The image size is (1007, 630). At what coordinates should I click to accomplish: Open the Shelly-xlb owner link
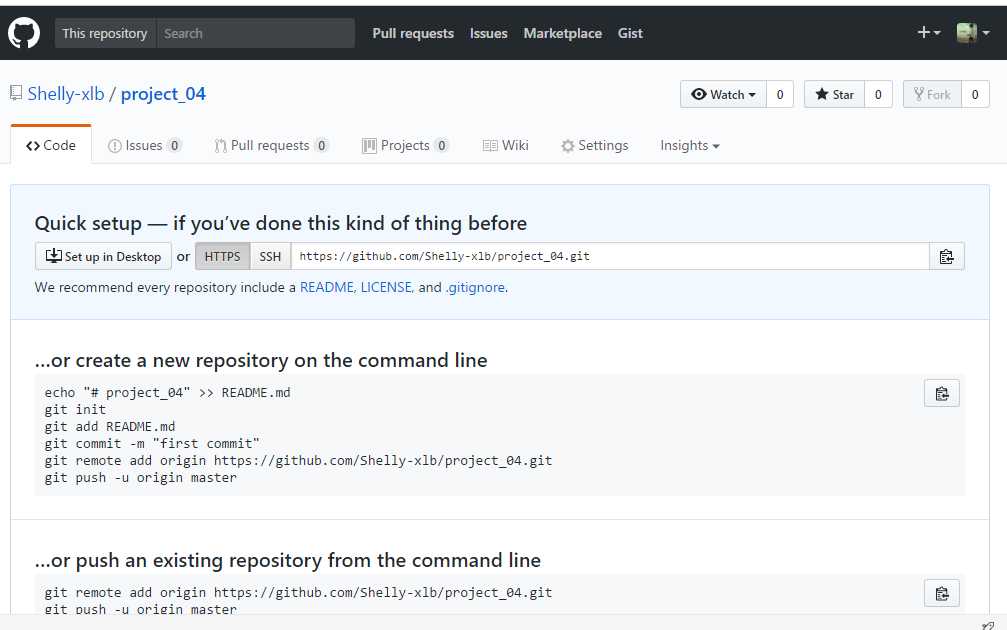point(66,94)
